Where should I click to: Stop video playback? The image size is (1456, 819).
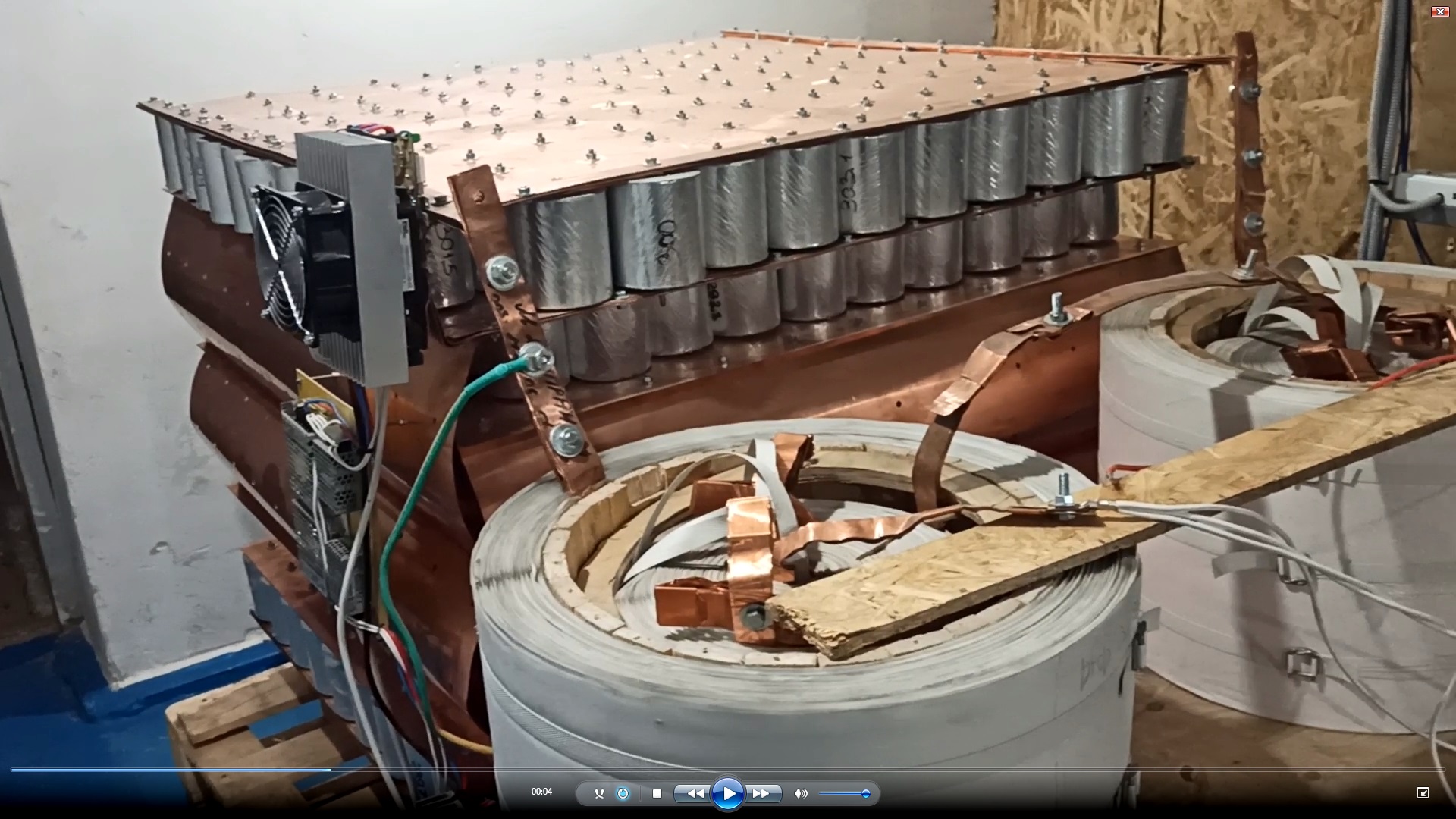pyautogui.click(x=657, y=793)
